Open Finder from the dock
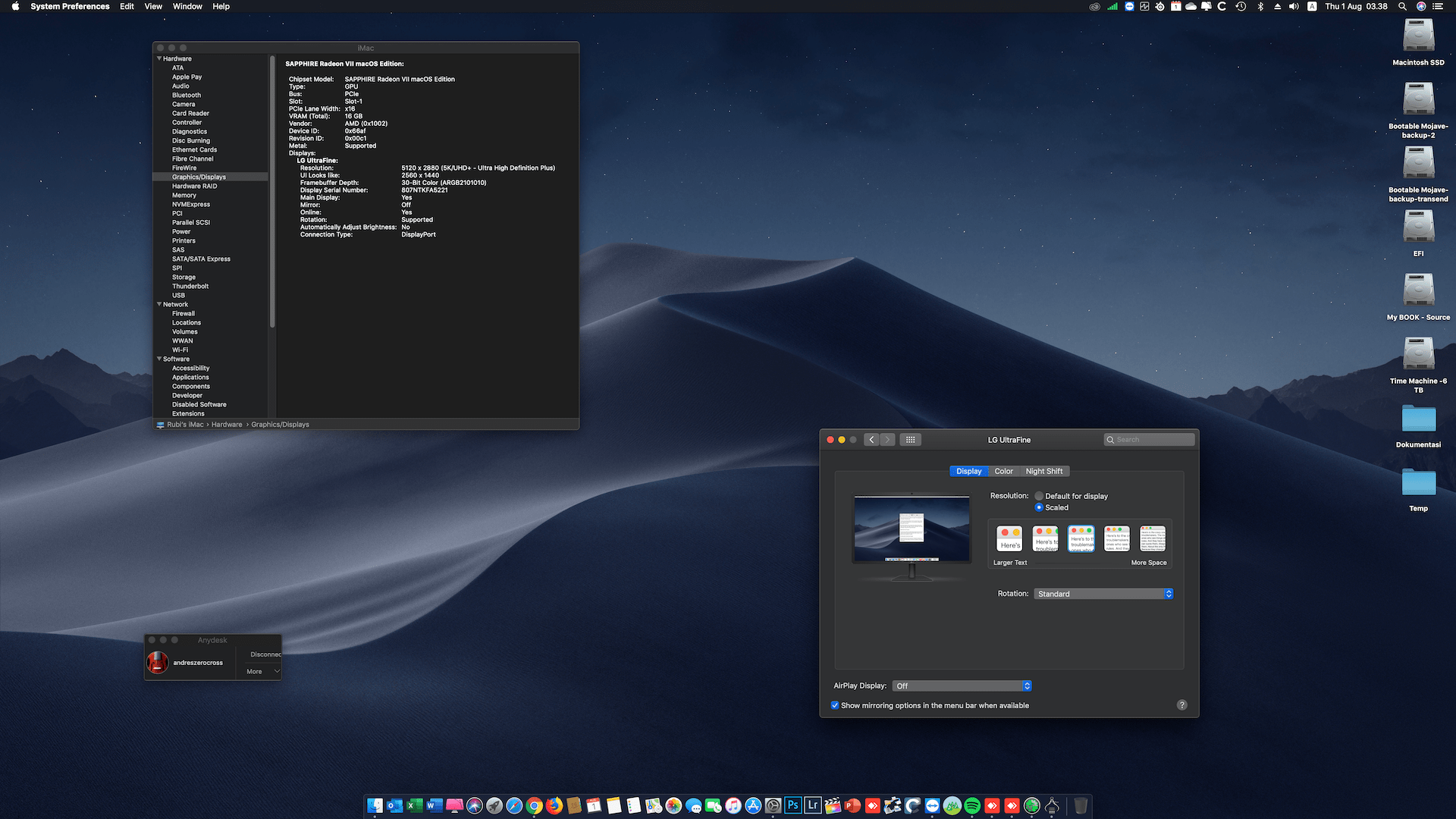Image resolution: width=1456 pixels, height=819 pixels. tap(375, 805)
